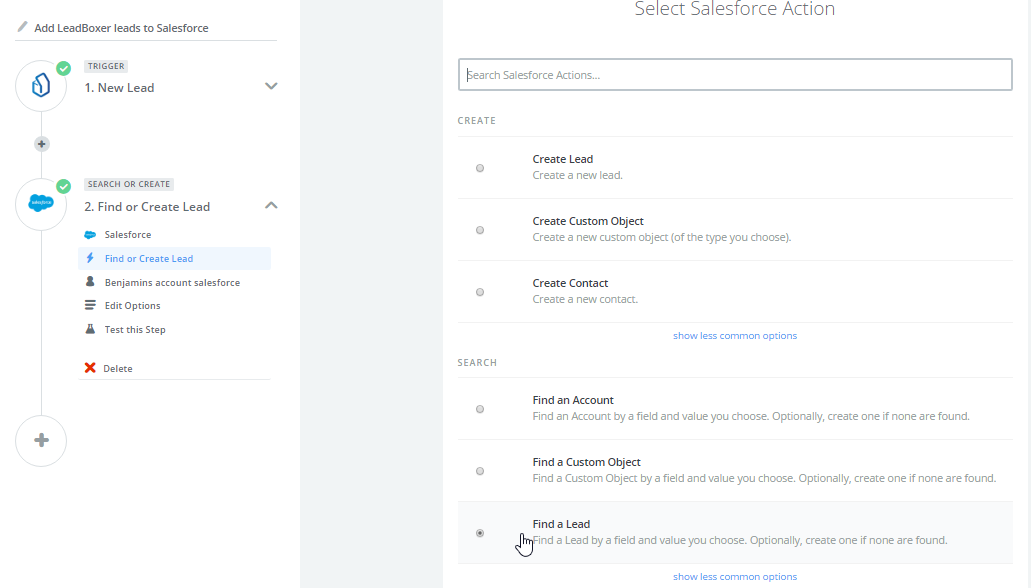Add a new step with the large plus
Image resolution: width=1031 pixels, height=588 pixels.
point(41,441)
